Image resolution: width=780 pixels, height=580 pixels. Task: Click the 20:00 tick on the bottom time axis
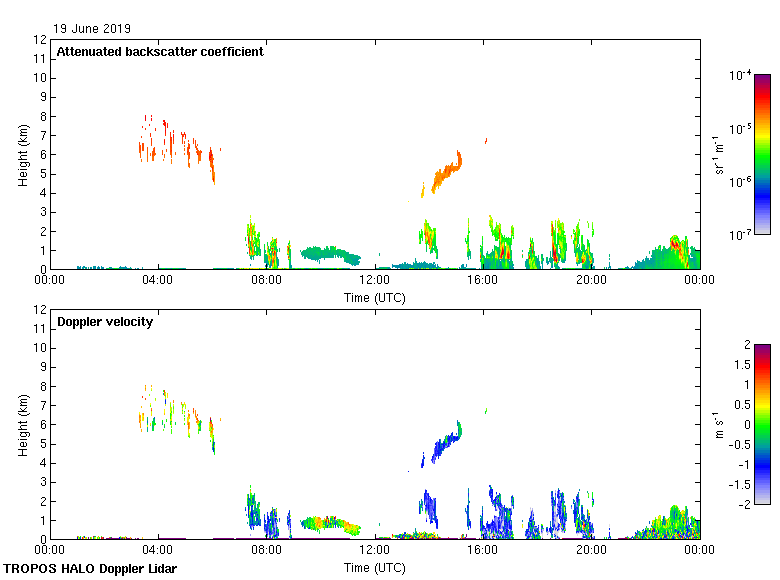tap(591, 550)
